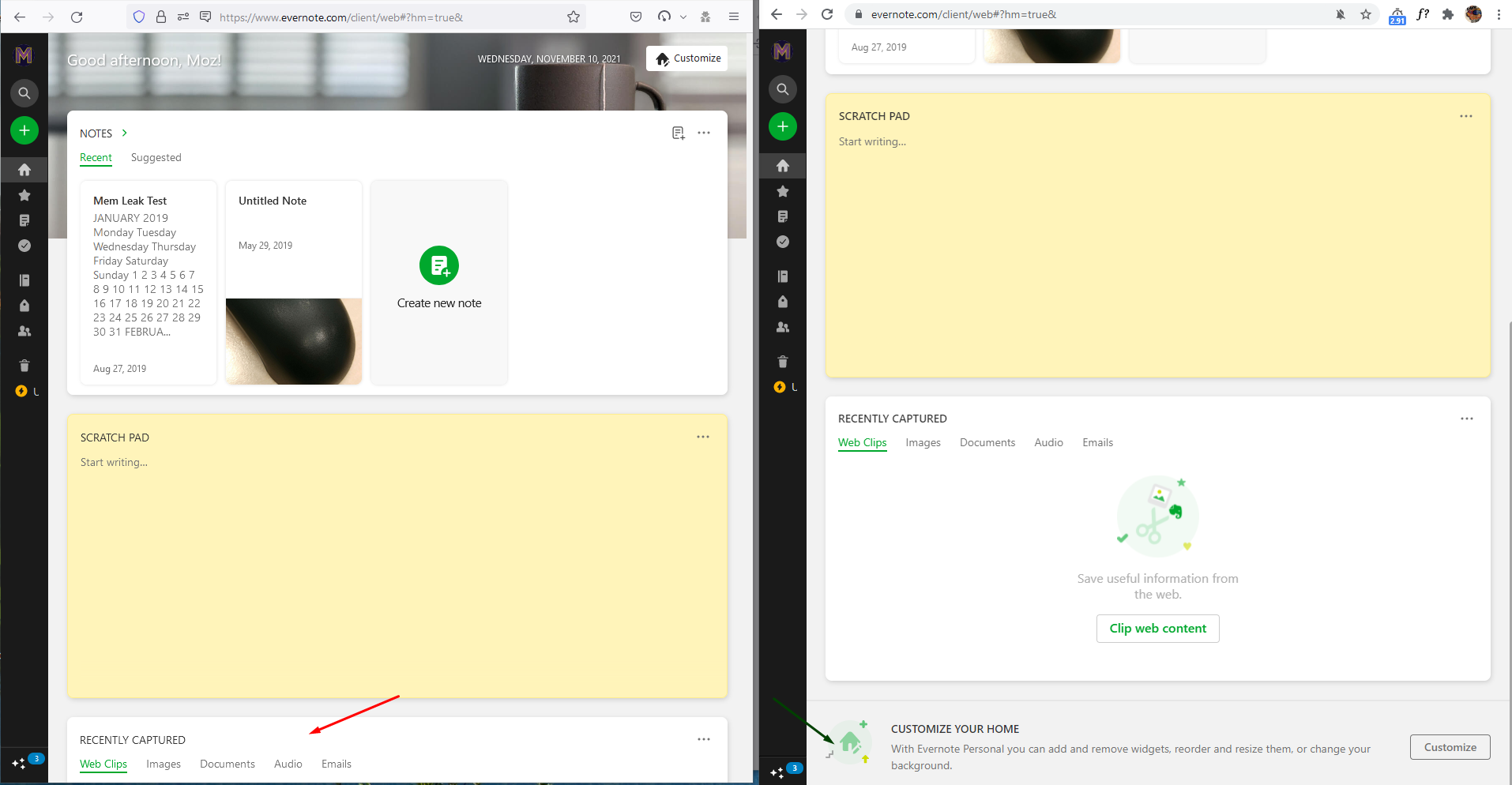
Task: Select Web Clips tab in the Firefox window
Action: [x=103, y=764]
